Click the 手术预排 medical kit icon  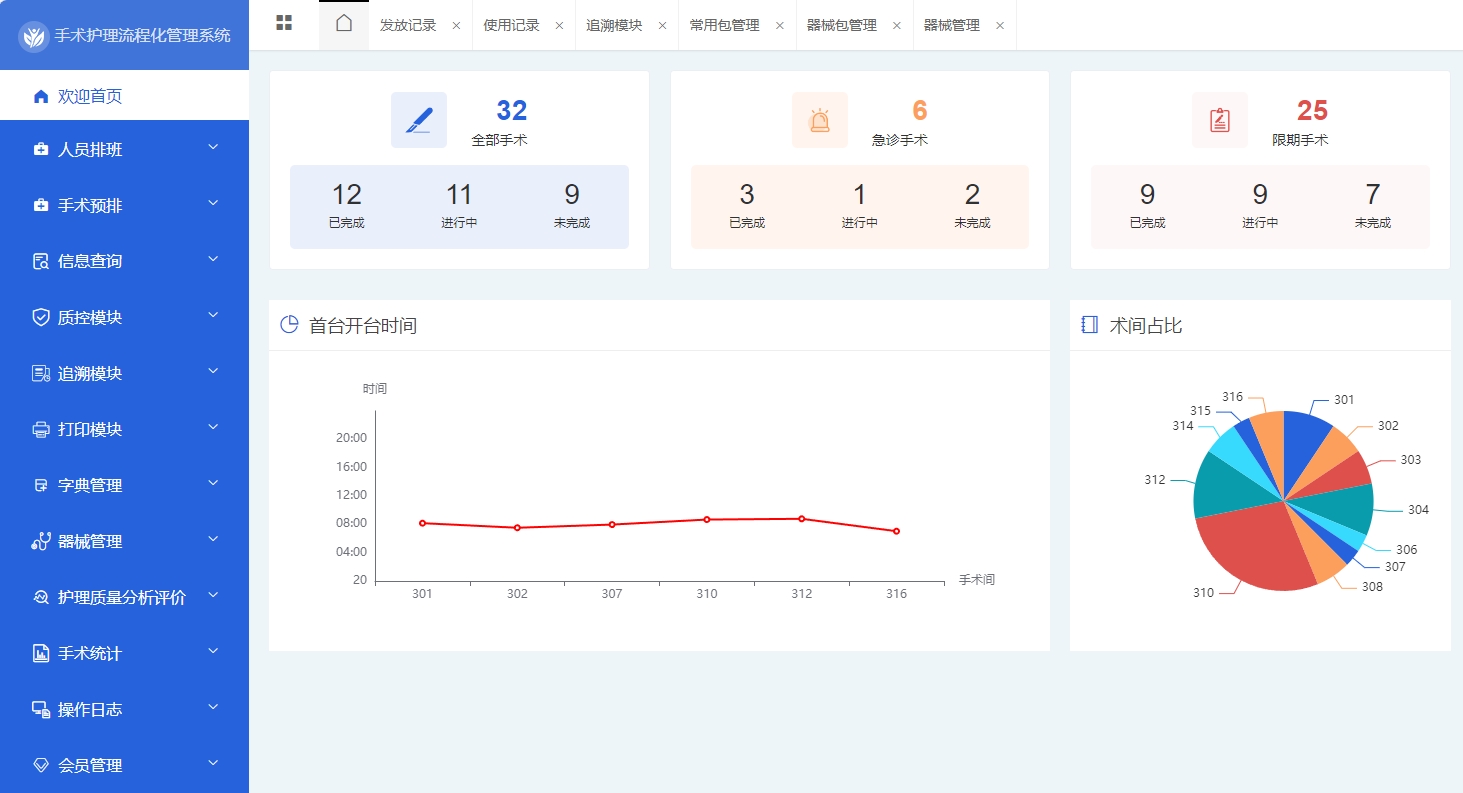click(41, 206)
